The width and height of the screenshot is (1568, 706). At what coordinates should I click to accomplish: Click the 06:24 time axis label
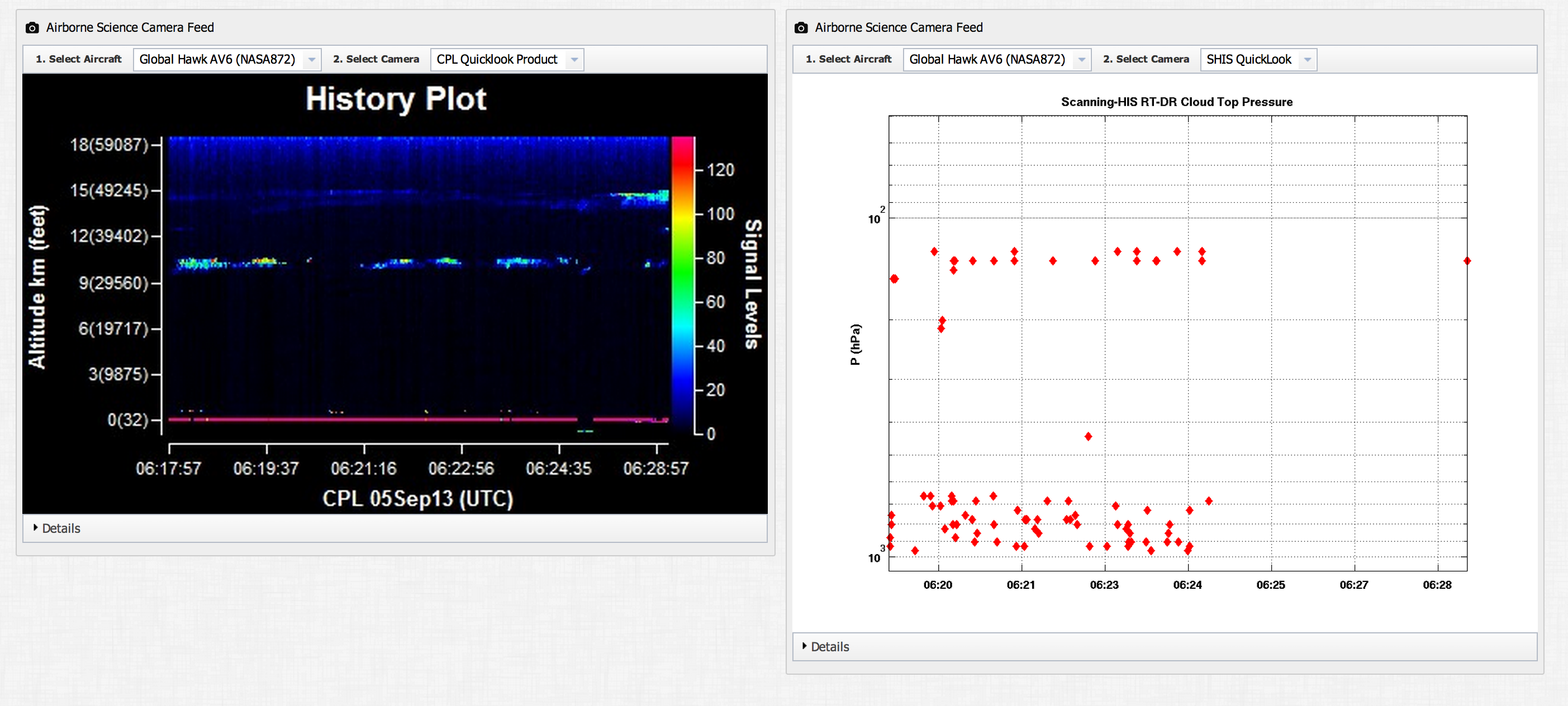click(1187, 585)
